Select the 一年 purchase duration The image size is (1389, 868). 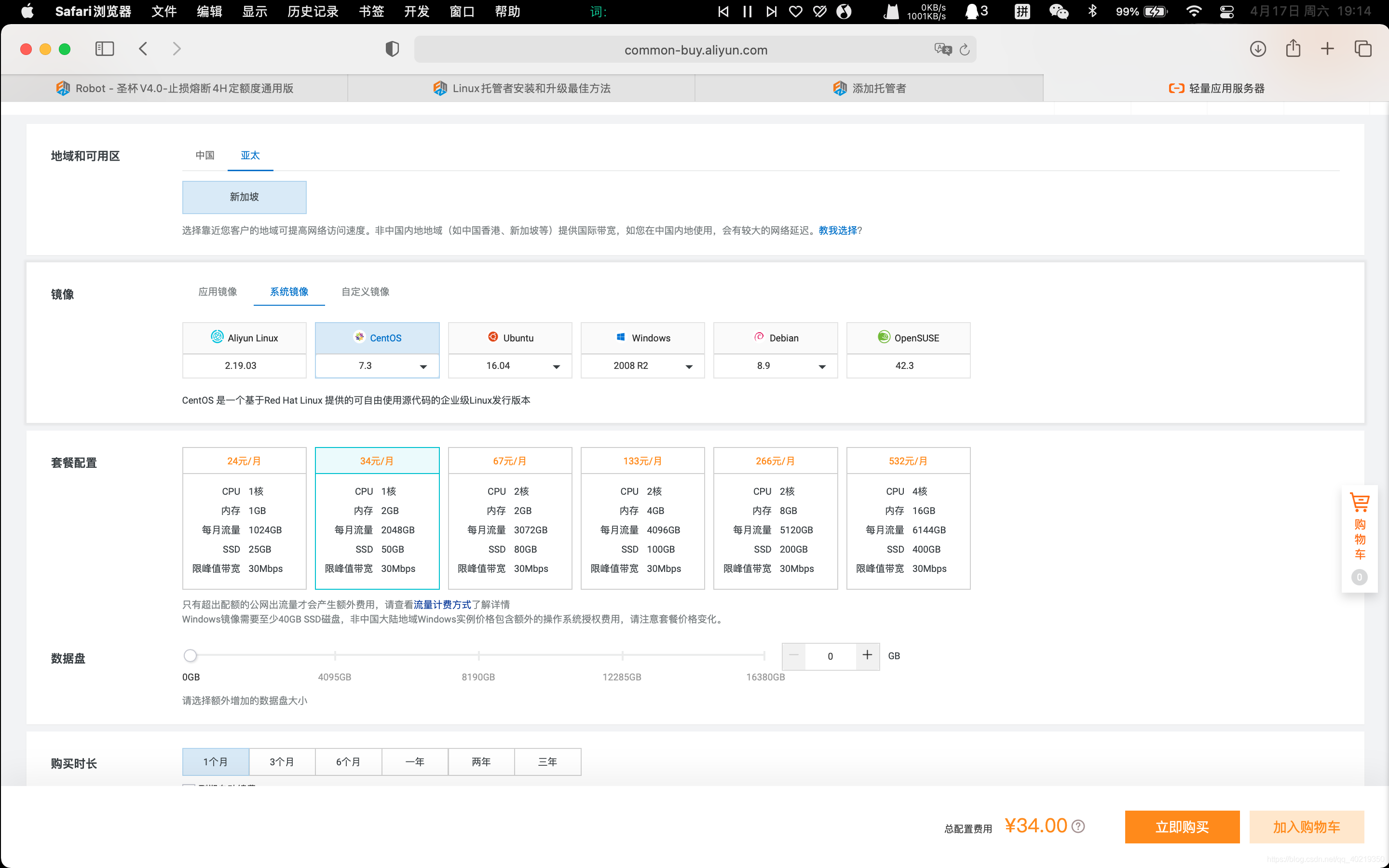click(415, 762)
